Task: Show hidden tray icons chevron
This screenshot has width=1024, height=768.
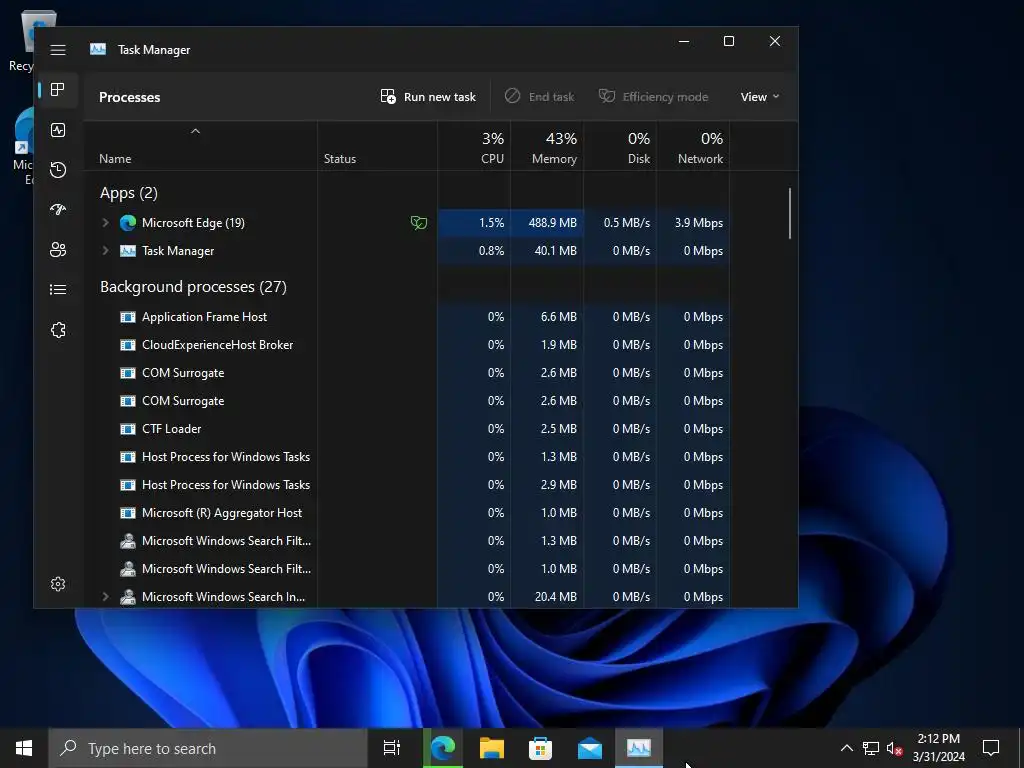Action: click(x=846, y=748)
